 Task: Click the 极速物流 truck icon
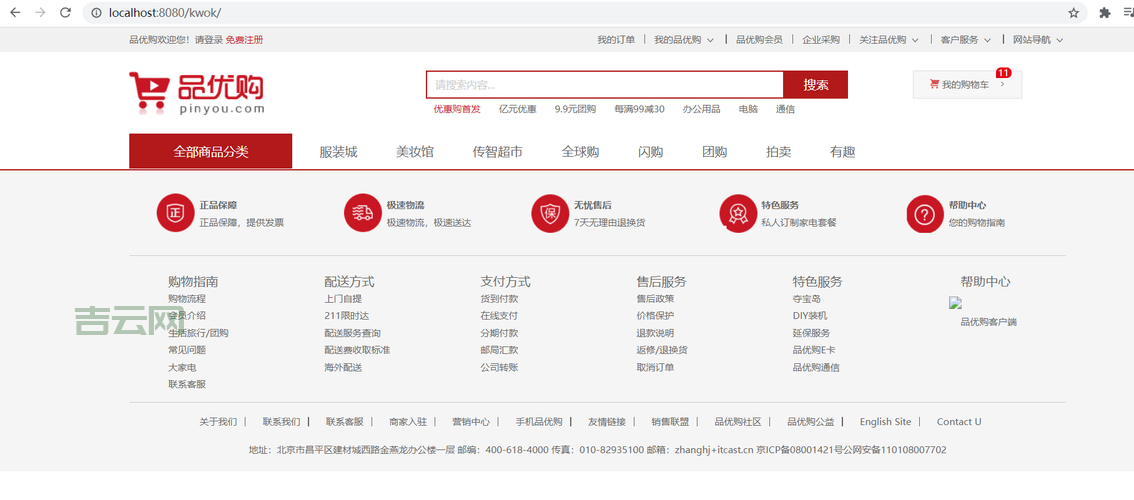pyautogui.click(x=362, y=213)
